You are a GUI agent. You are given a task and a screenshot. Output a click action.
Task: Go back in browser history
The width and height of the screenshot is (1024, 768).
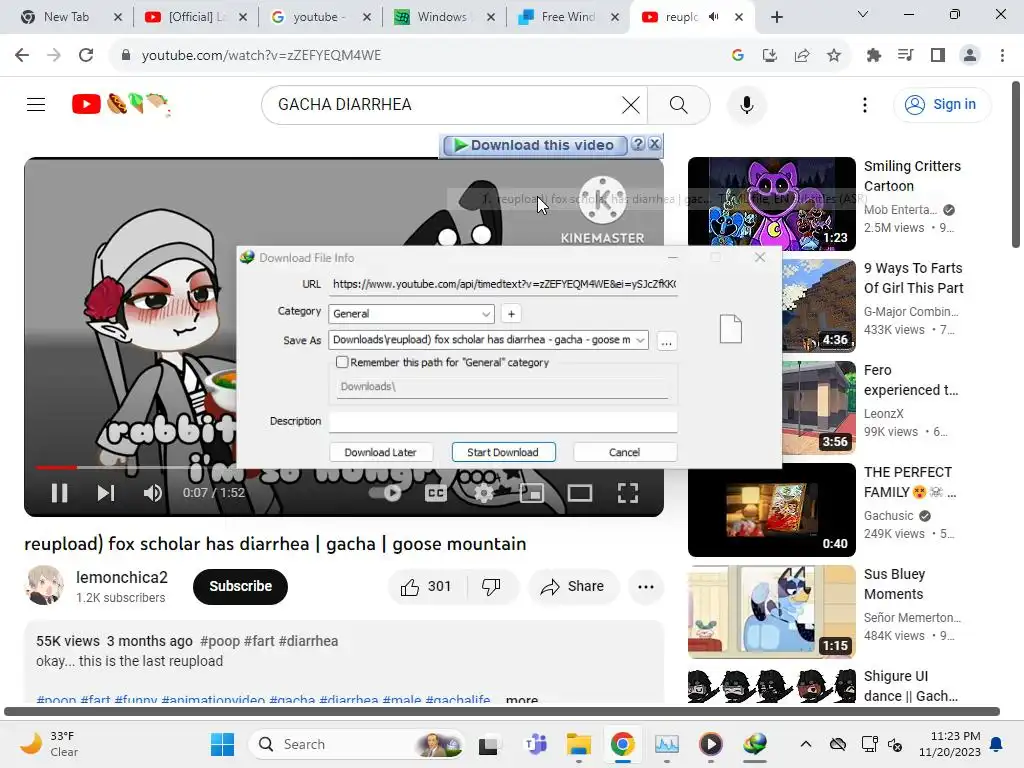click(x=22, y=55)
